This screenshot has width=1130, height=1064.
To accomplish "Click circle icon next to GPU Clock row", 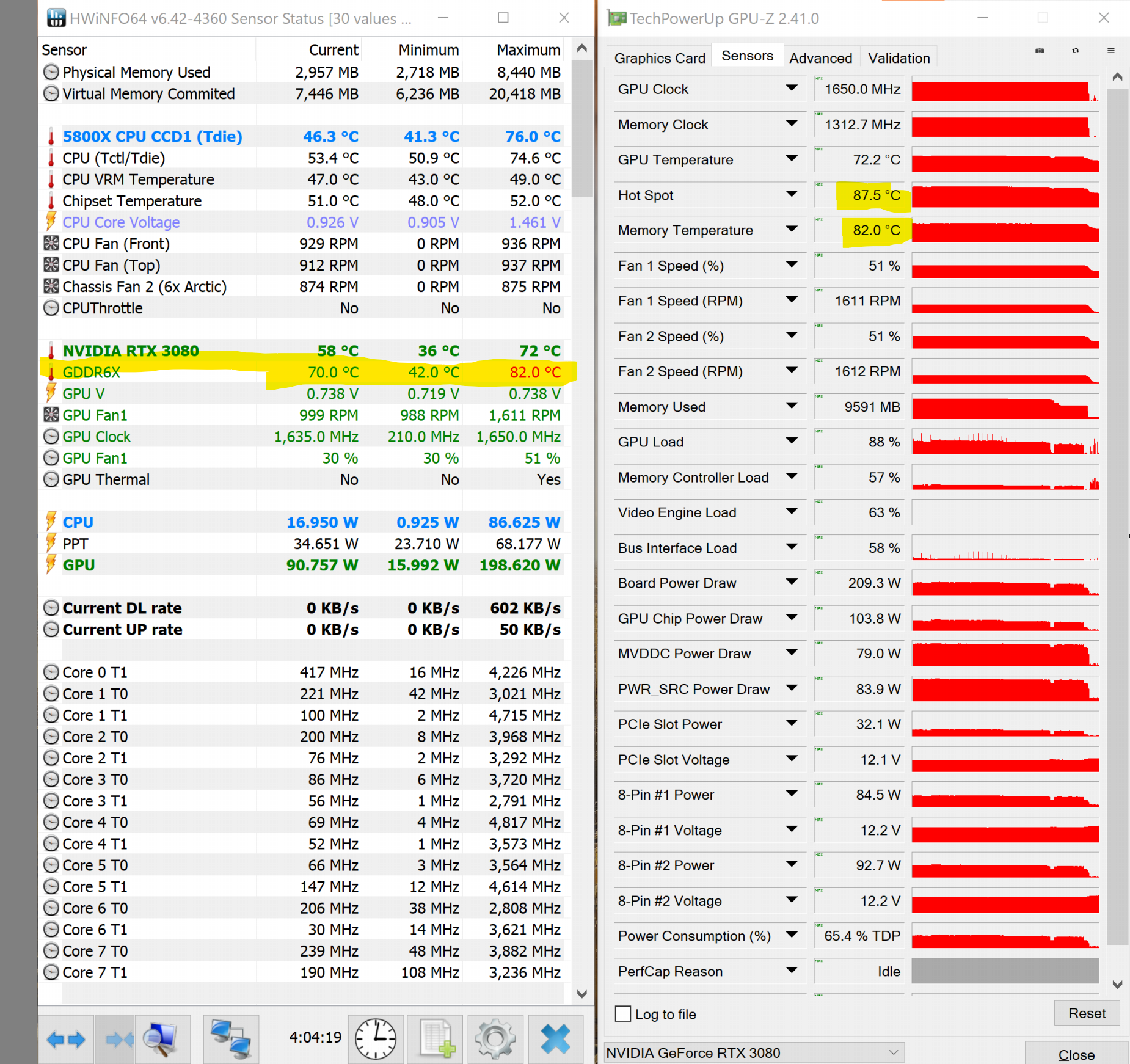I will click(x=51, y=436).
